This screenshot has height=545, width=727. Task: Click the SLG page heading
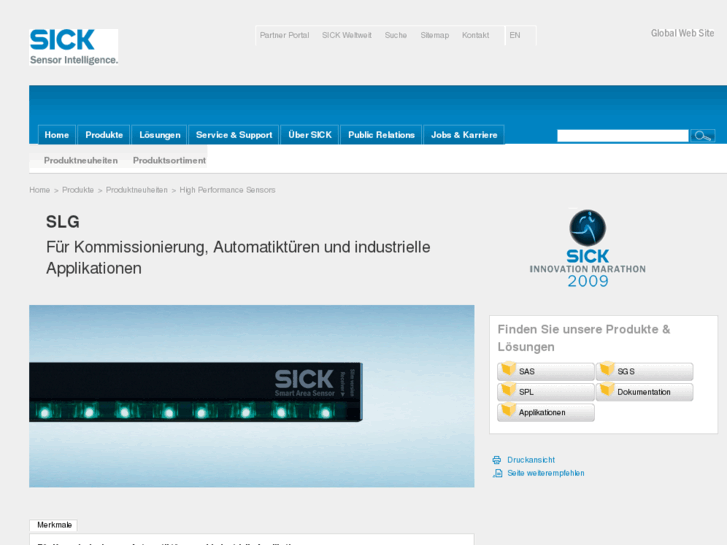click(63, 222)
